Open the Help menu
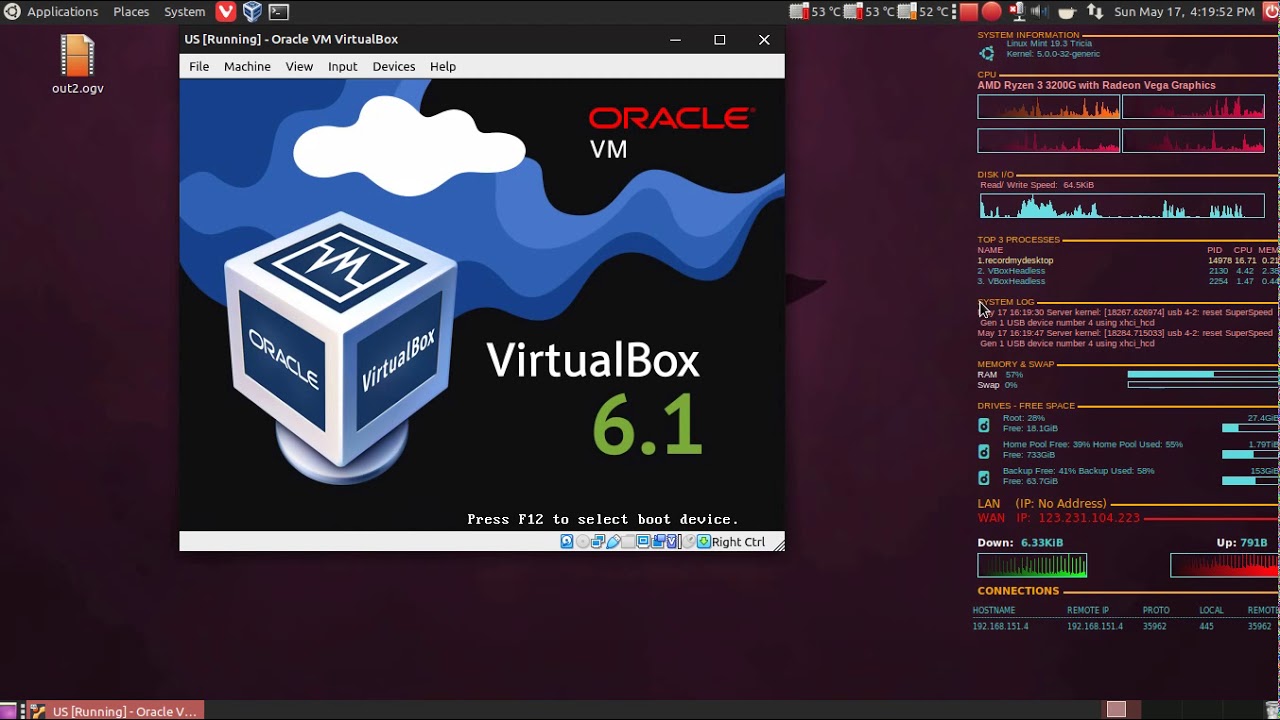This screenshot has height=720, width=1280. click(x=443, y=66)
